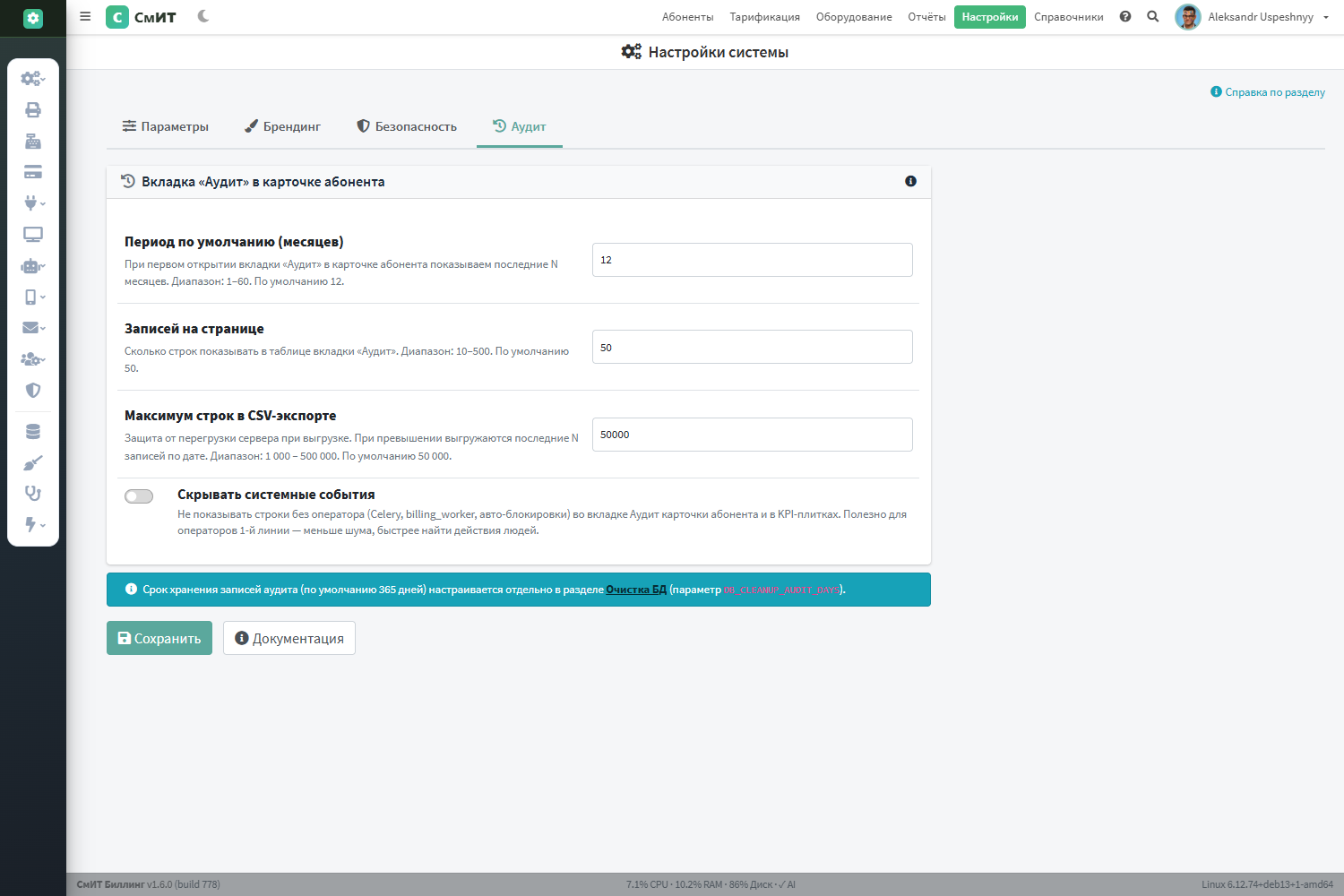Toggle the hamburger menu icon

click(85, 16)
